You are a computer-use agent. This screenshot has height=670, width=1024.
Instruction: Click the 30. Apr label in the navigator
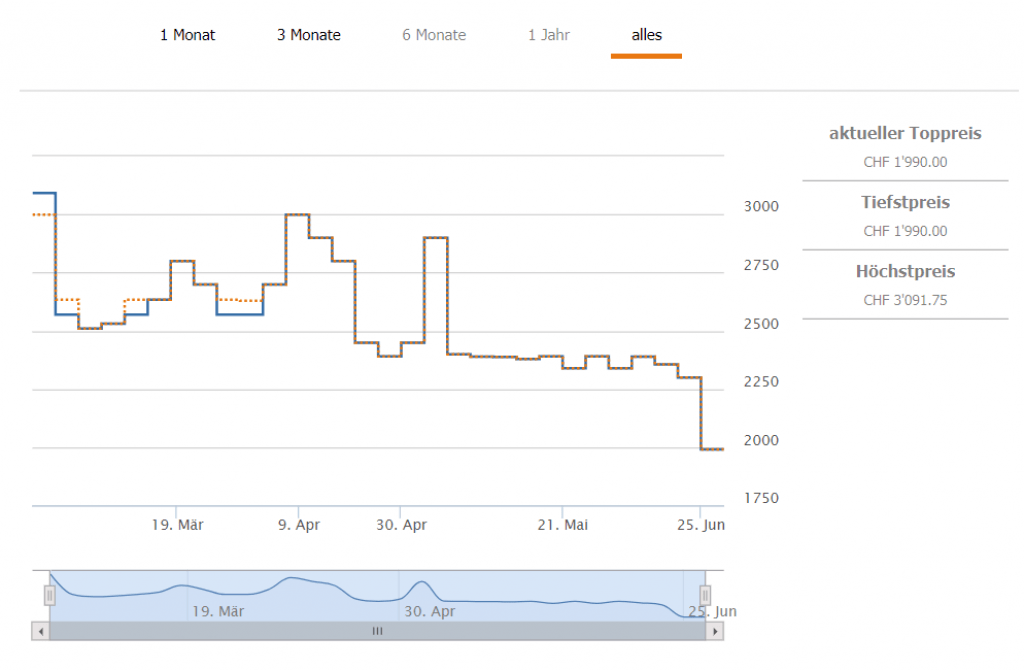click(429, 611)
